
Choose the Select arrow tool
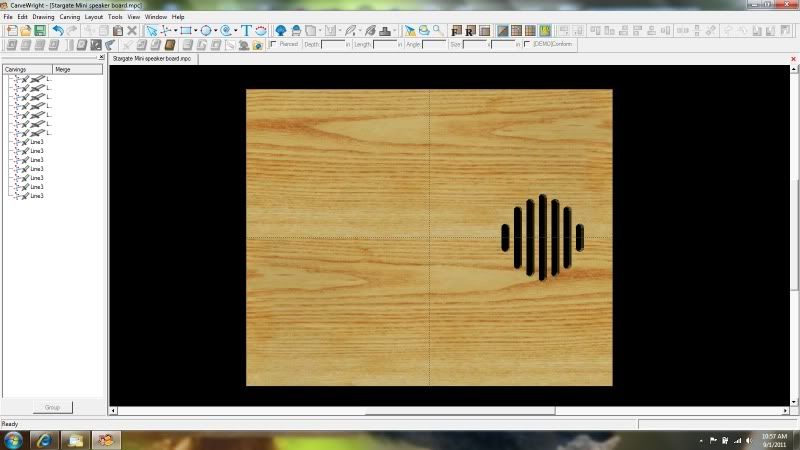(x=152, y=31)
